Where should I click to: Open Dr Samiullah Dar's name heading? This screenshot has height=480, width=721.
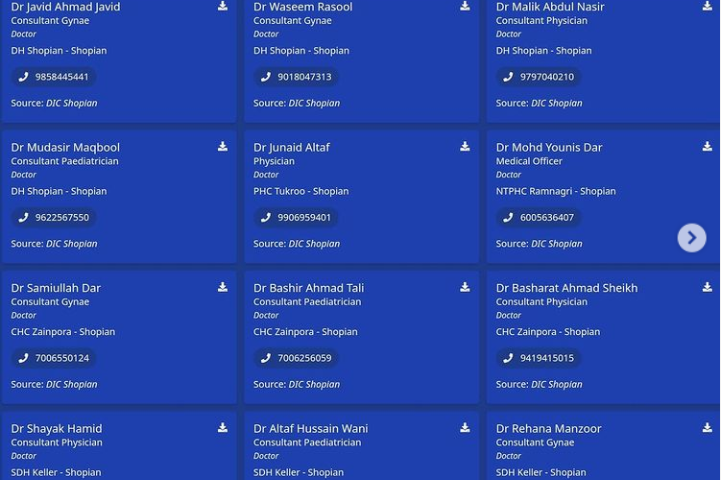point(56,288)
